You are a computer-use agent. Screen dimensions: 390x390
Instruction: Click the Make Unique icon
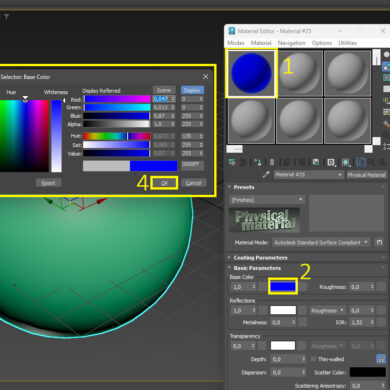coord(301,162)
